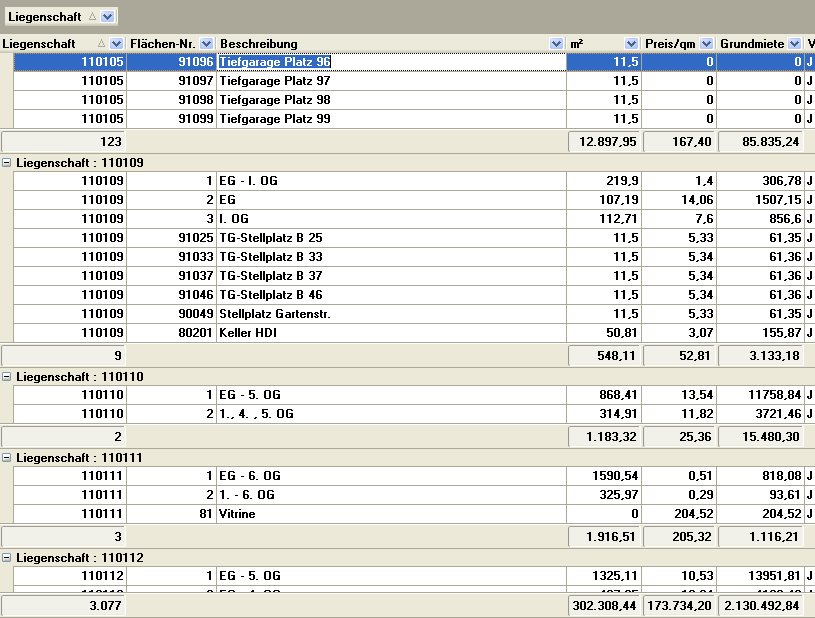Open the Preis/qm column filter dropdown
The width and height of the screenshot is (815, 618).
(706, 44)
